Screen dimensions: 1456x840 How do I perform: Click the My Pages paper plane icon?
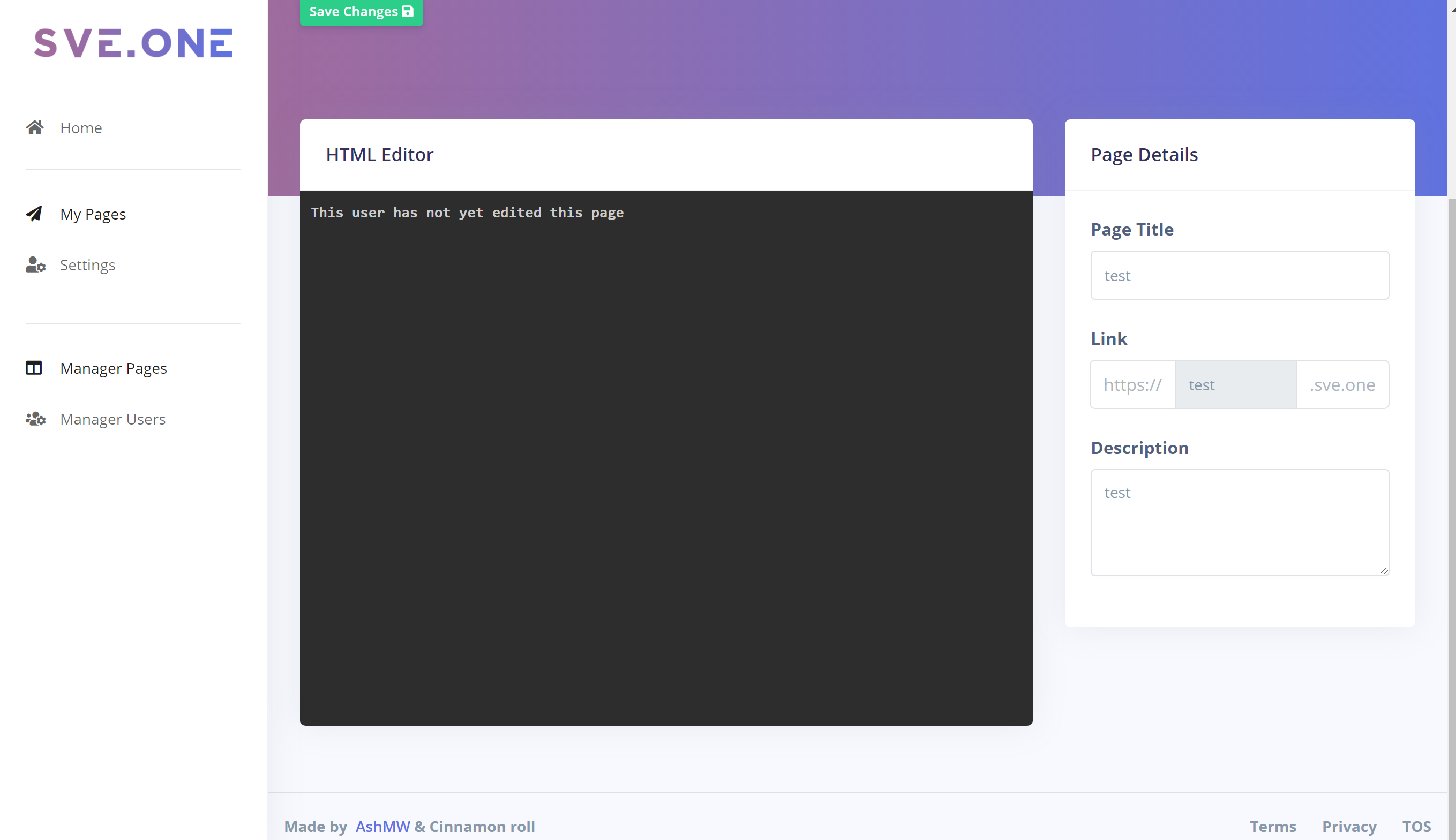click(x=34, y=214)
